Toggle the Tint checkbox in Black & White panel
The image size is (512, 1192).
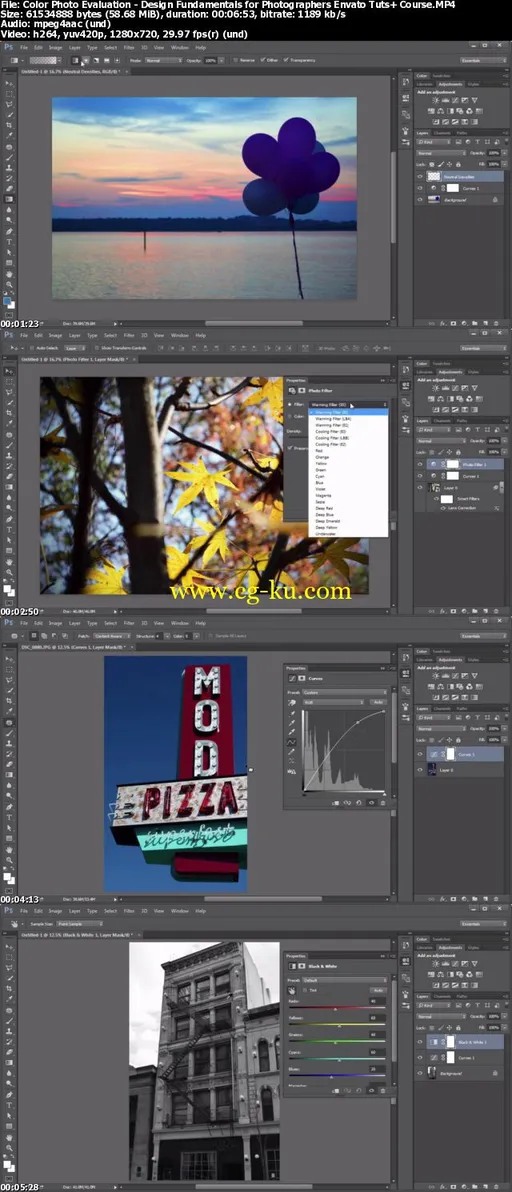pos(305,991)
